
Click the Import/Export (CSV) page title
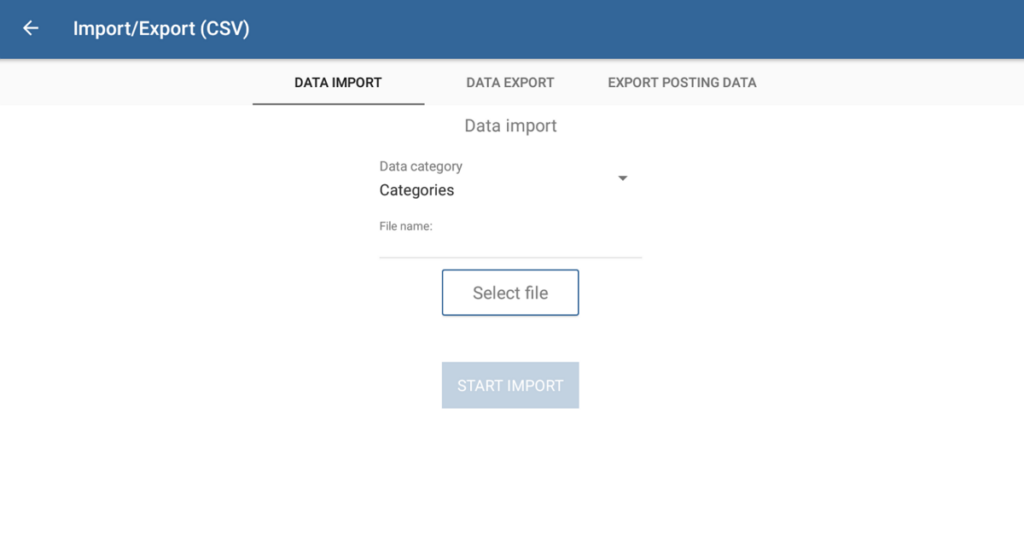(x=161, y=29)
